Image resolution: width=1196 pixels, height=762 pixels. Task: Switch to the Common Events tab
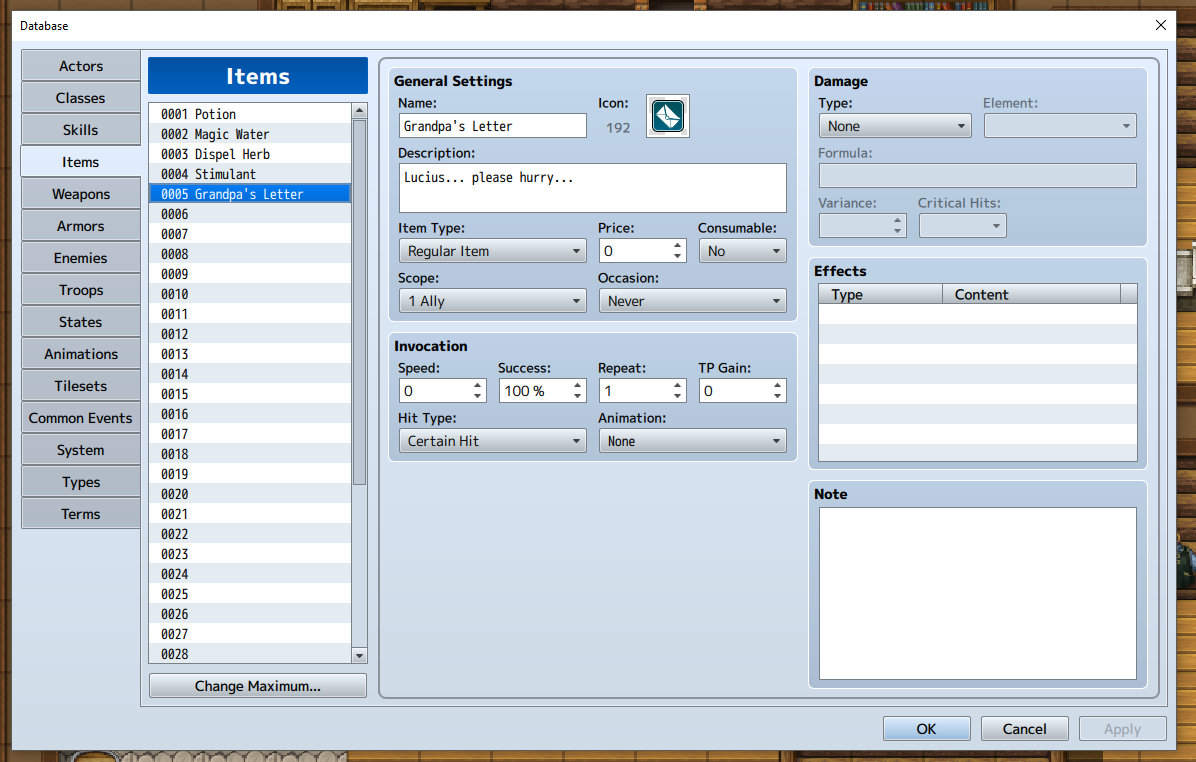tap(81, 418)
